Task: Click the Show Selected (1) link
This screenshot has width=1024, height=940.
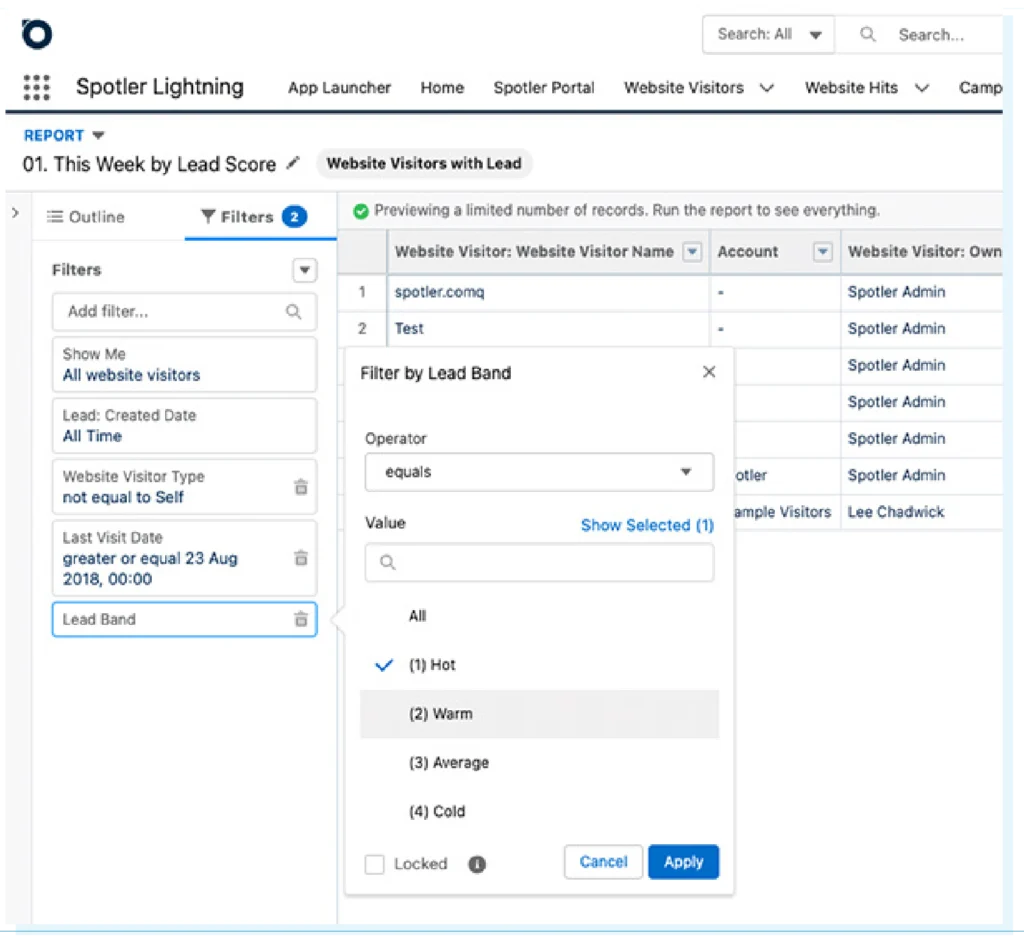Action: coord(646,524)
